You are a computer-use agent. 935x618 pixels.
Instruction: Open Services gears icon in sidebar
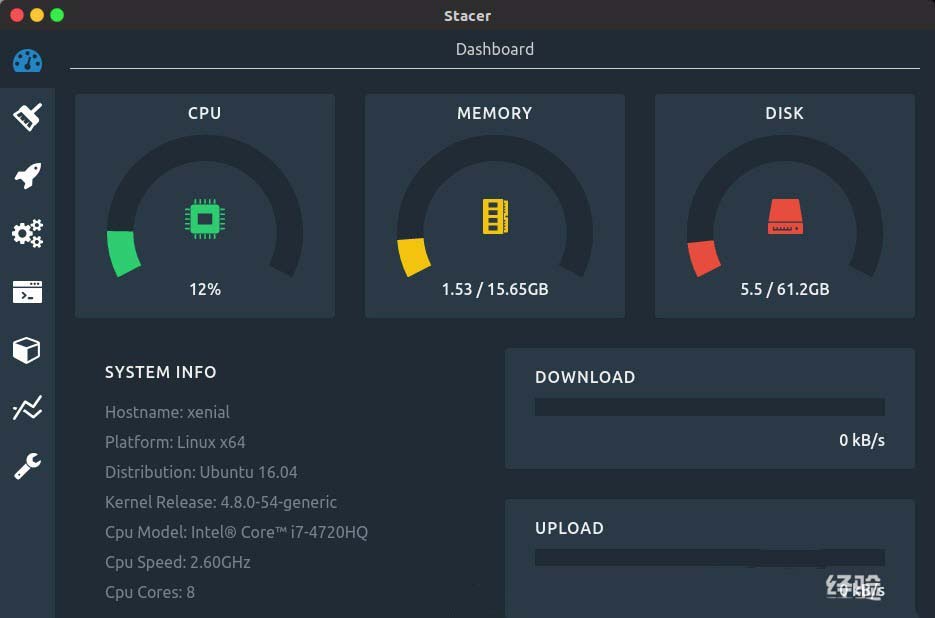pos(27,234)
